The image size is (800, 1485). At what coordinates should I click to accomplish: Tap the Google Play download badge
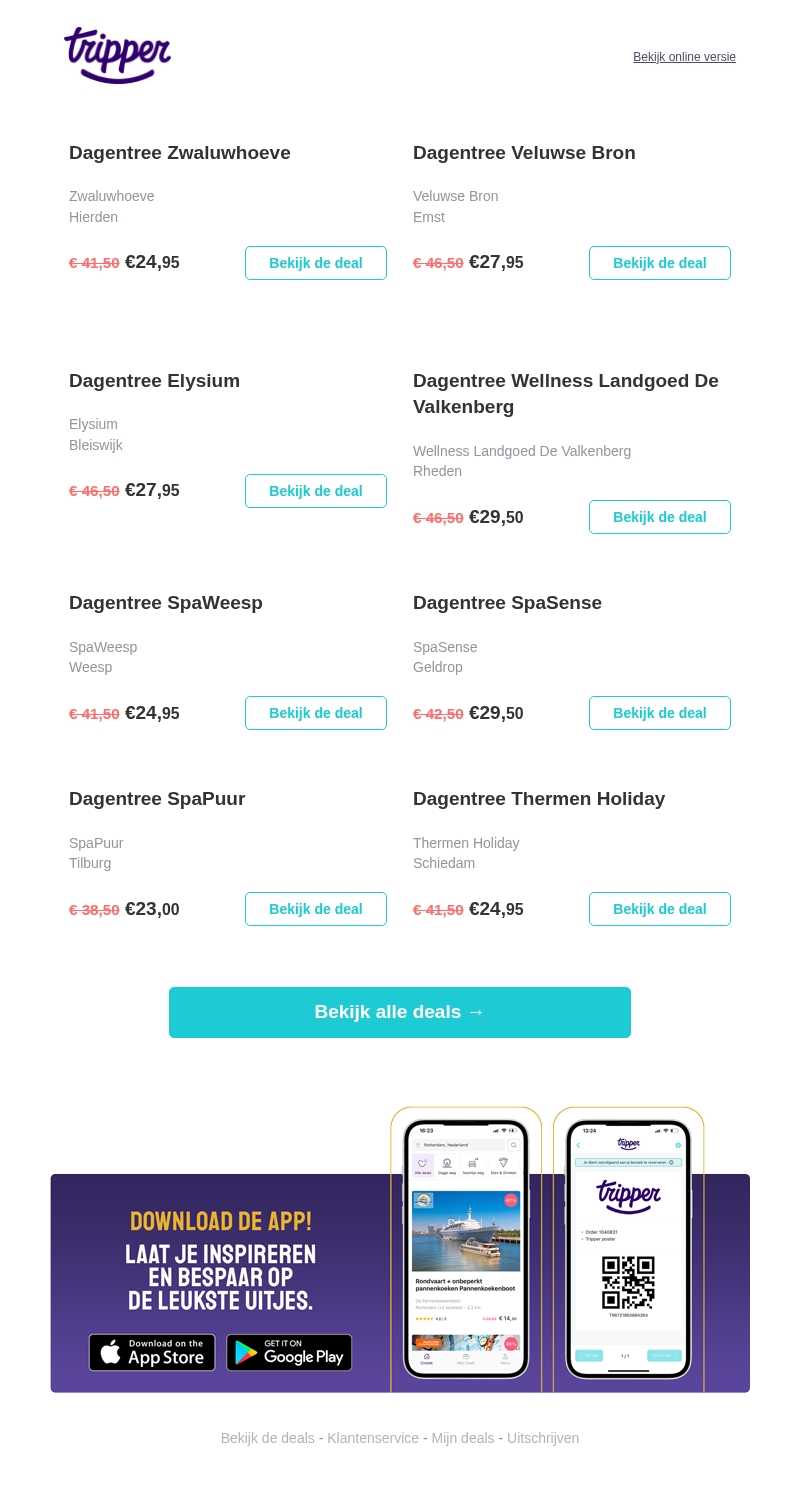pos(289,1352)
